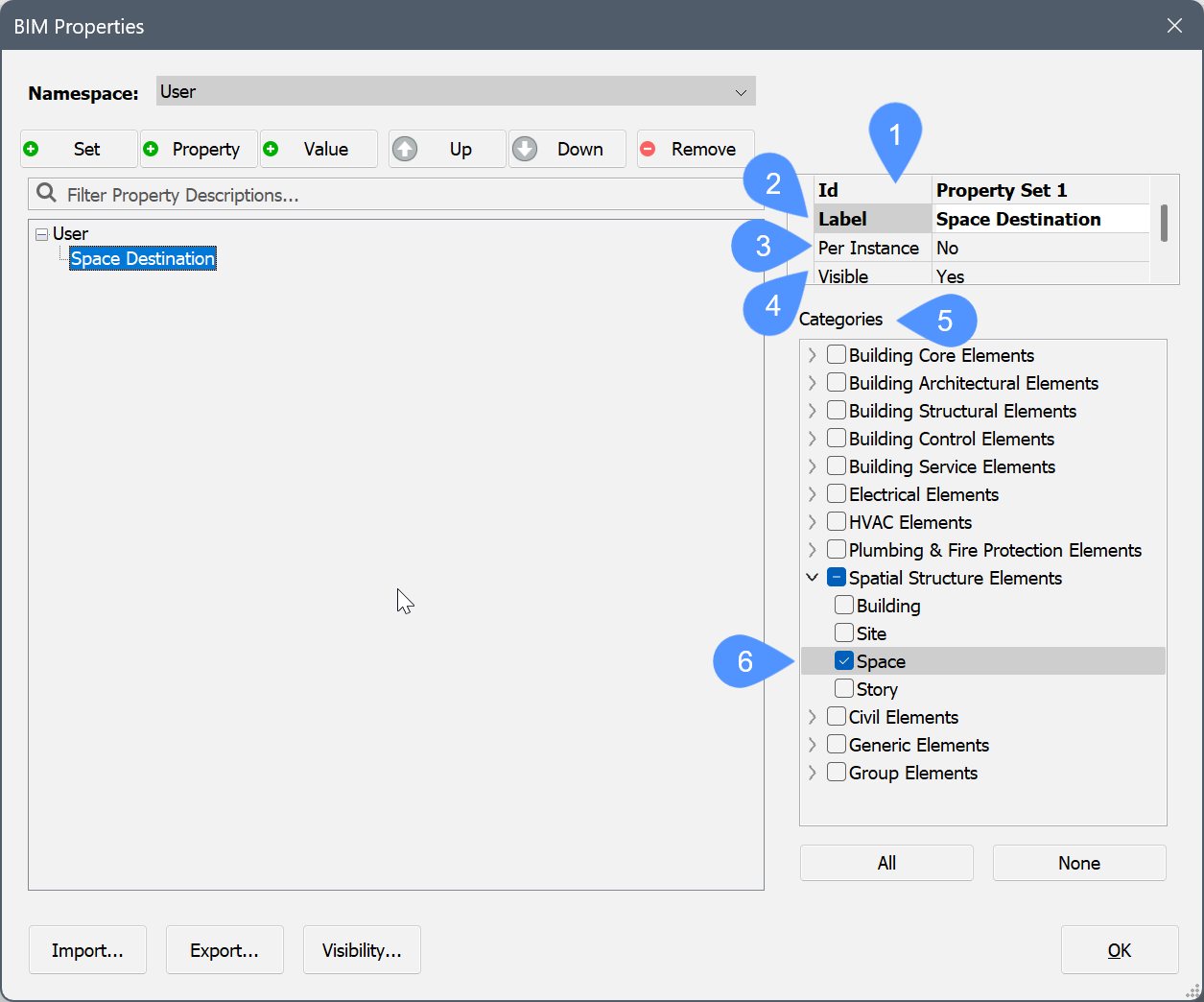Move item Down with arrow button
Screen dimensions: 1204x1002
pyautogui.click(x=567, y=149)
